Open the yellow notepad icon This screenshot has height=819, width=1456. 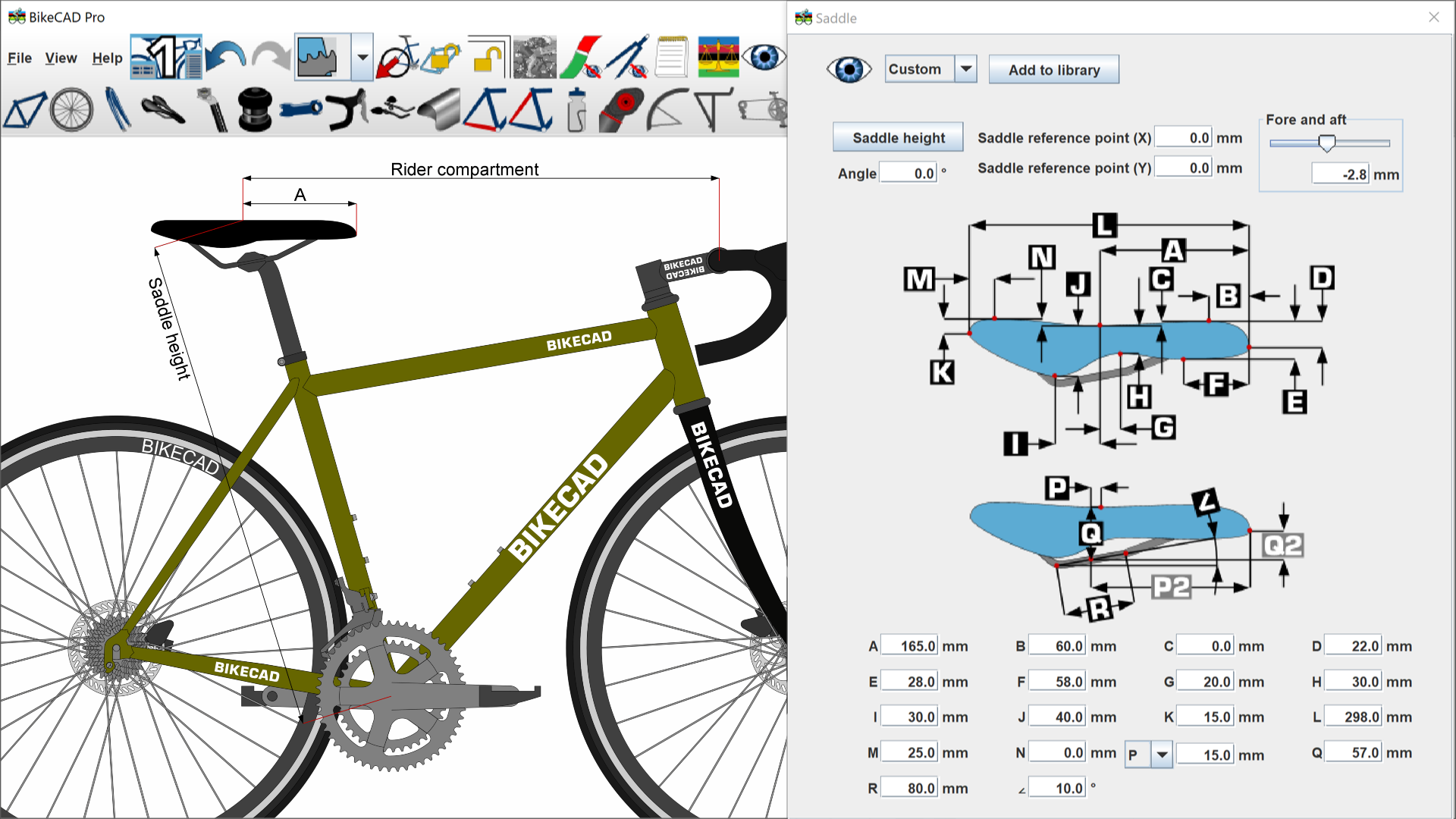(672, 57)
